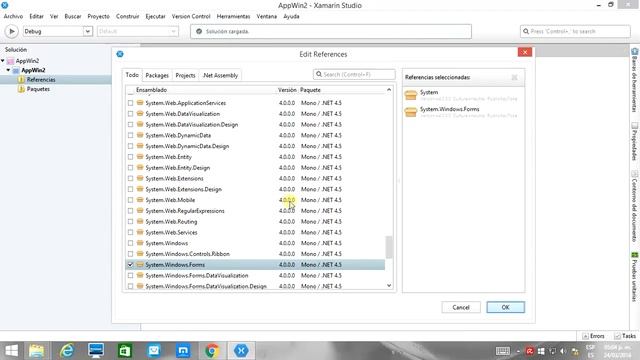Check System.Web.Routing checkbox
Viewport: 640px width, 360px height.
130,222
